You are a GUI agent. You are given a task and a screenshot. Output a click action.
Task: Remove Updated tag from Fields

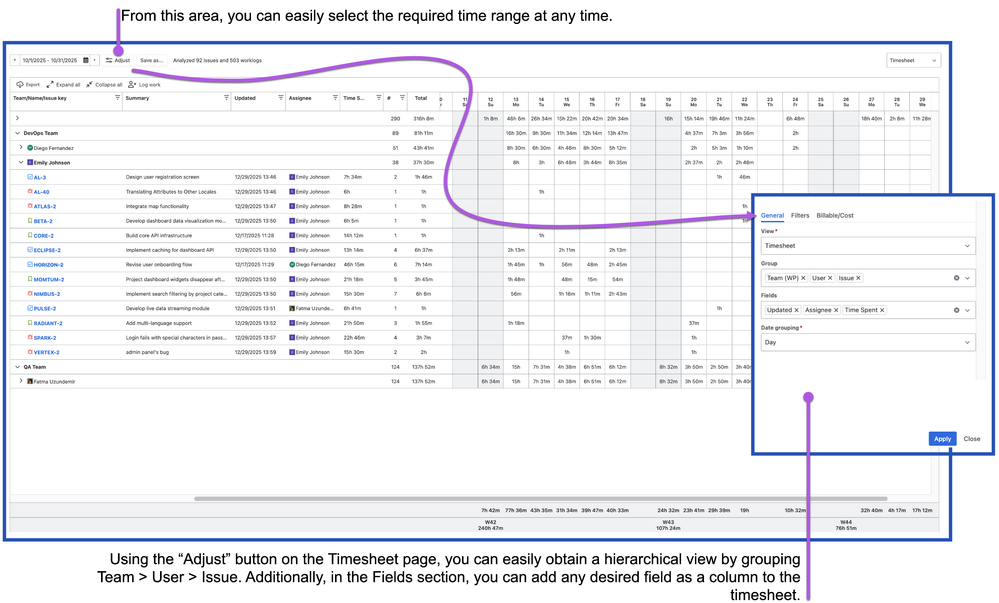pos(796,310)
